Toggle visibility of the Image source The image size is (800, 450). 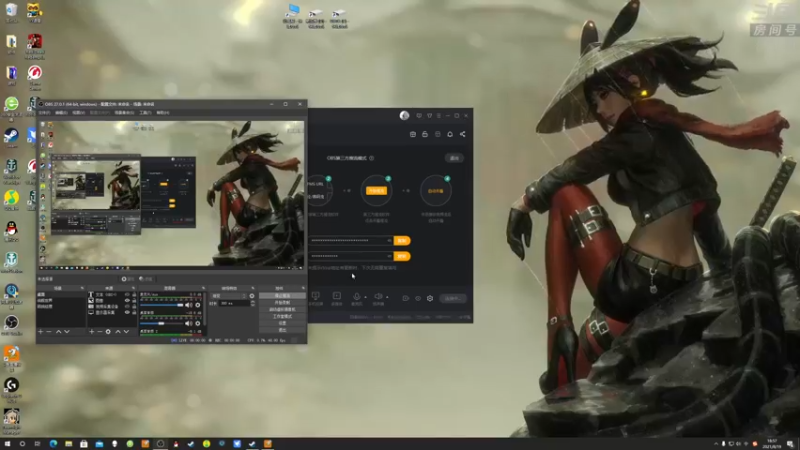pyautogui.click(x=127, y=301)
